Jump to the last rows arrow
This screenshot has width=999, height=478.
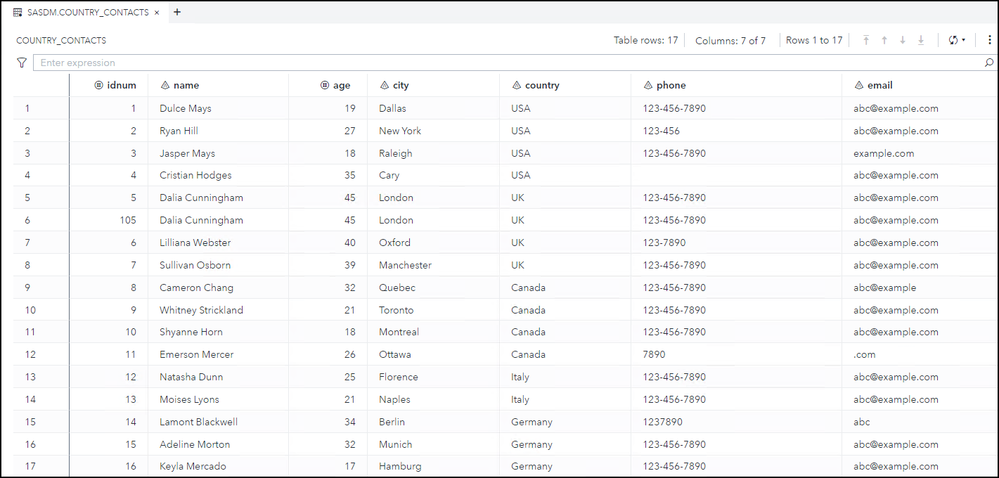921,40
